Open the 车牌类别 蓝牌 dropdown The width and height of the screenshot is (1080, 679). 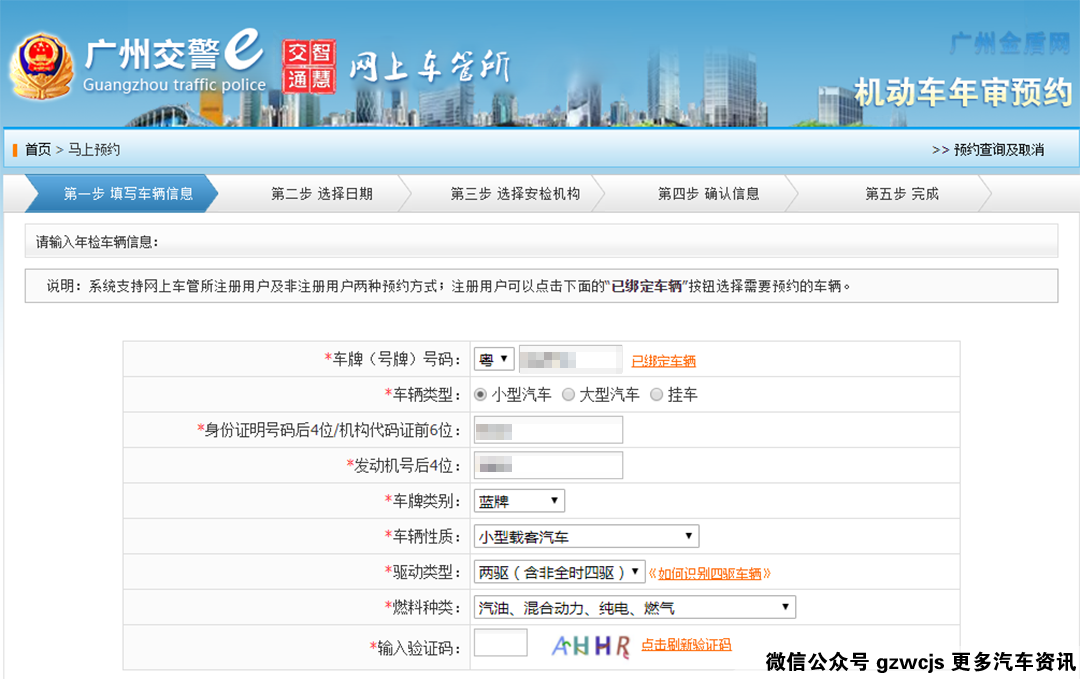coord(518,501)
